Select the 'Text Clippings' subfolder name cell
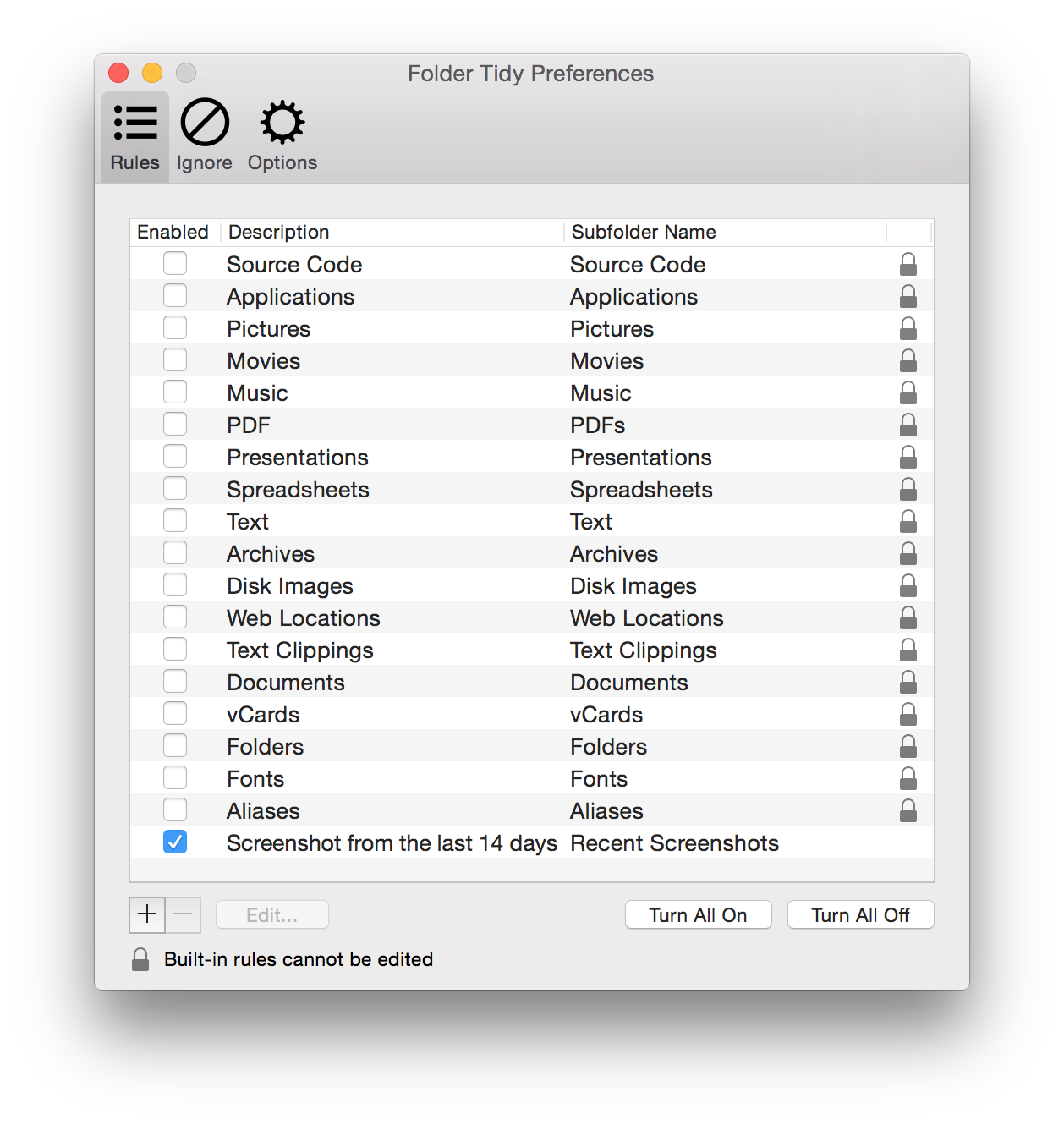Viewport: 1064px width, 1125px height. (x=644, y=650)
